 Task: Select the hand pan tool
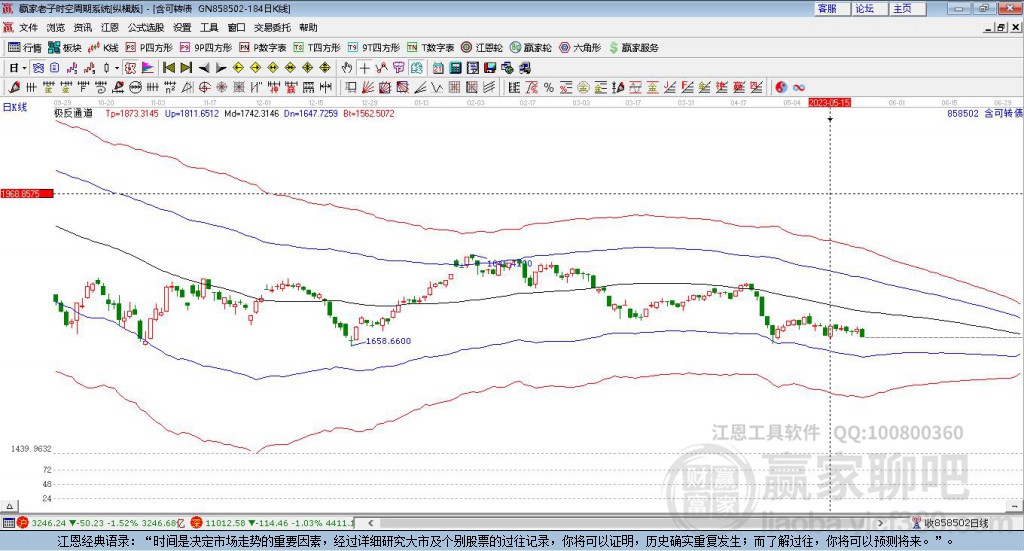(x=347, y=68)
